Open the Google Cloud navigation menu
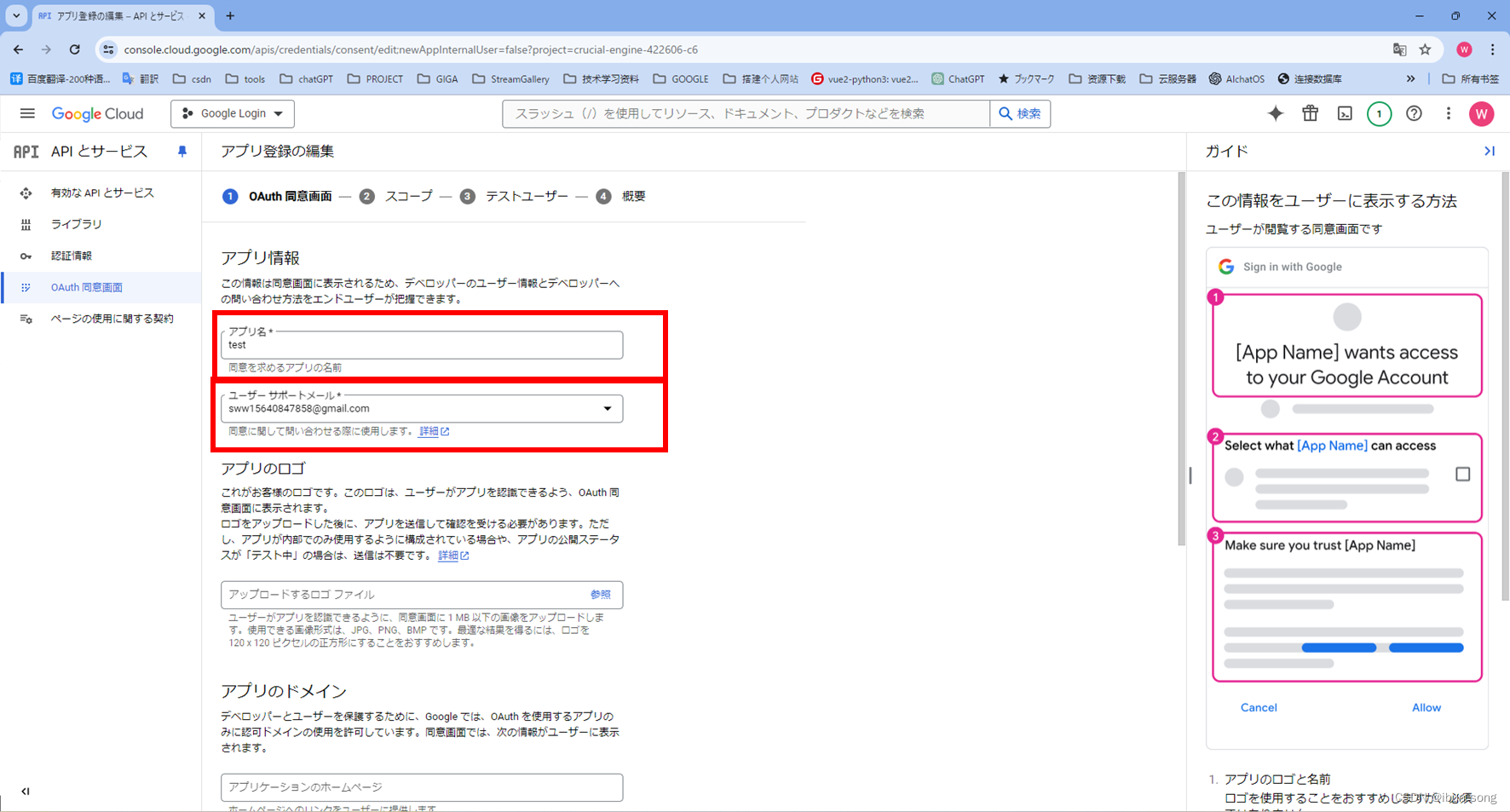1510x812 pixels. click(x=27, y=113)
